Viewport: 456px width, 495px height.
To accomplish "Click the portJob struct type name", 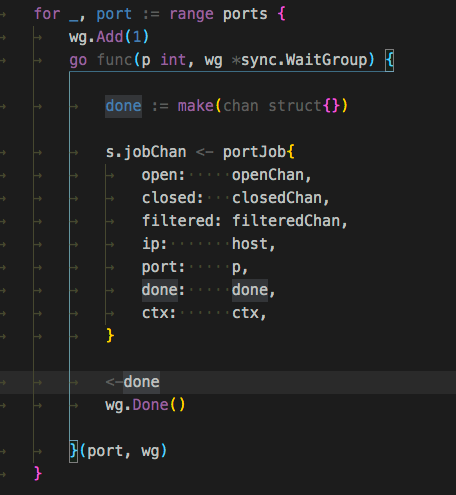I will (254, 152).
